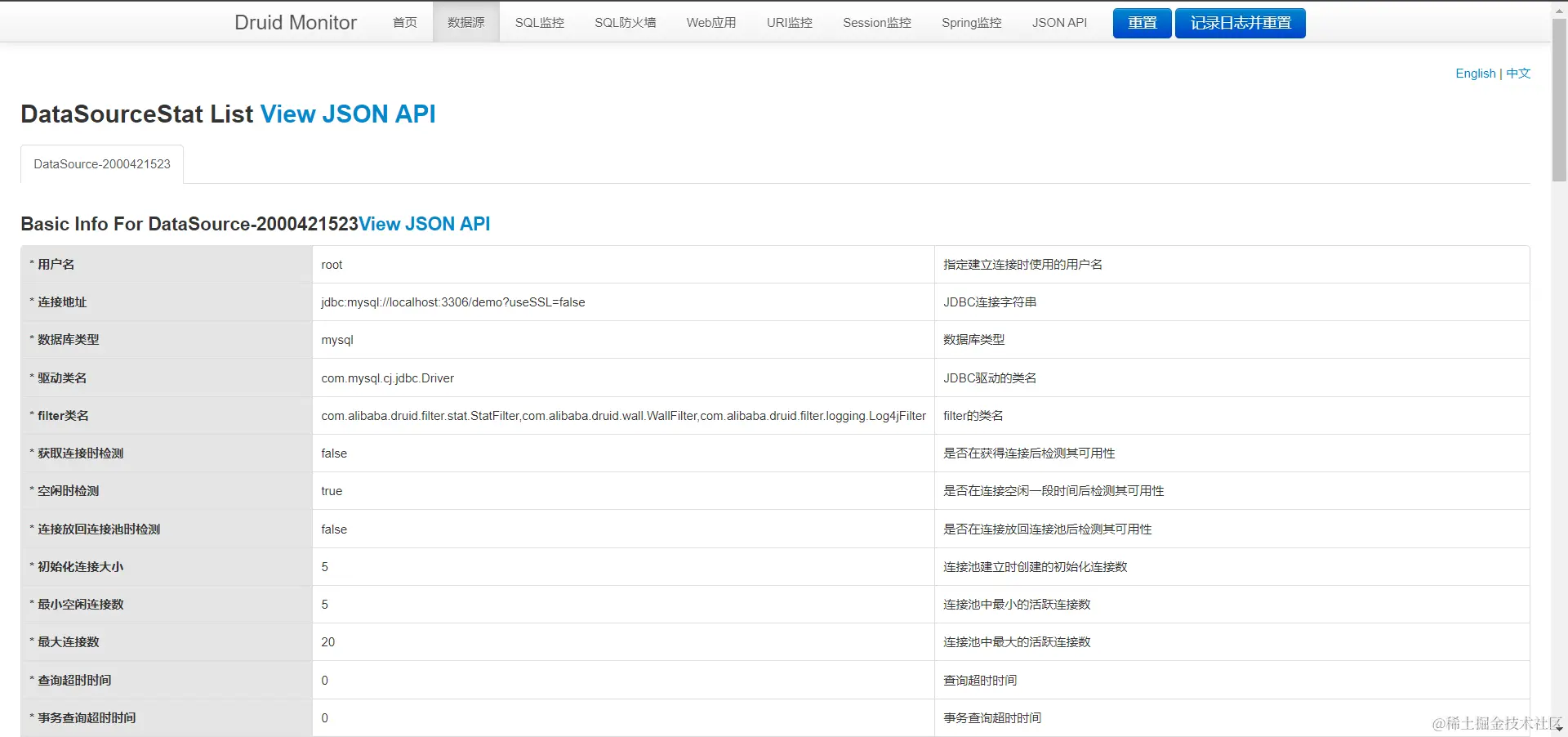This screenshot has width=1568, height=737.
Task: Select the DataSource-2000421523 tab
Action: pos(102,164)
